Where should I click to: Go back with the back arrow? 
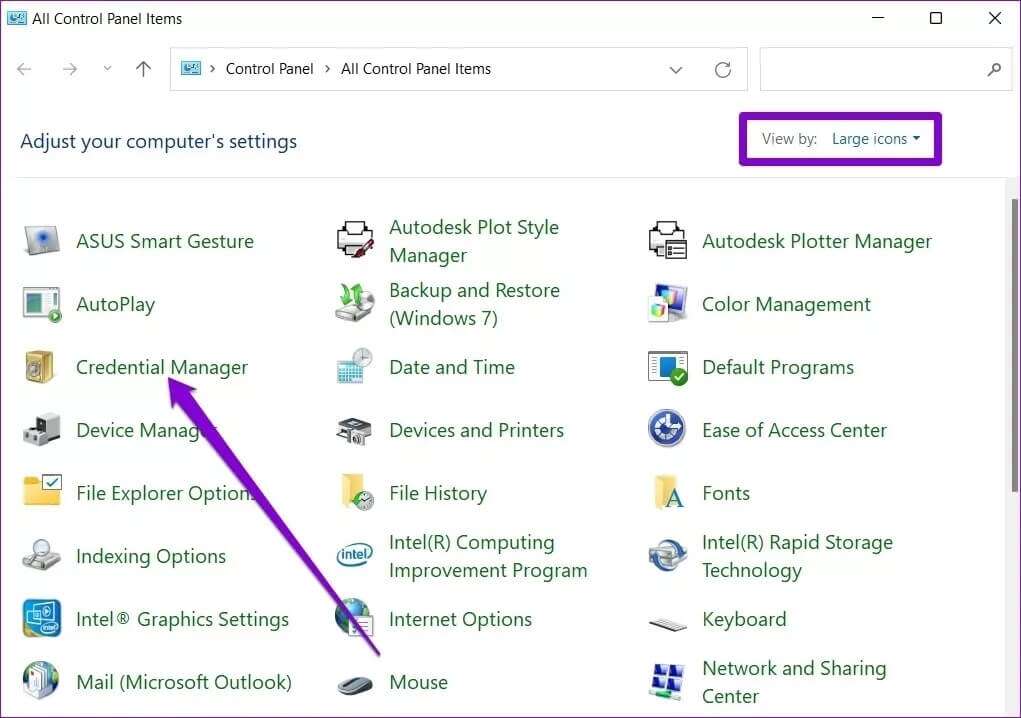click(25, 68)
